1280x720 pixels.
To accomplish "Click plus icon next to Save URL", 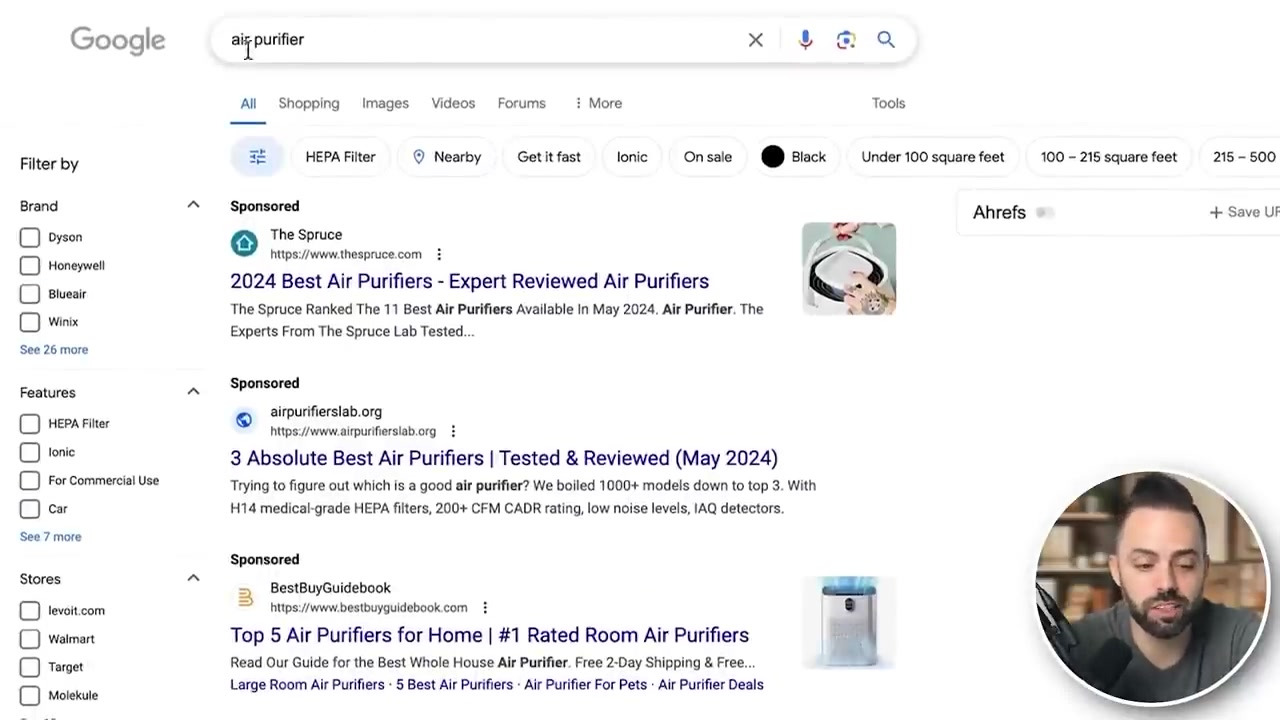I will click(x=1216, y=212).
